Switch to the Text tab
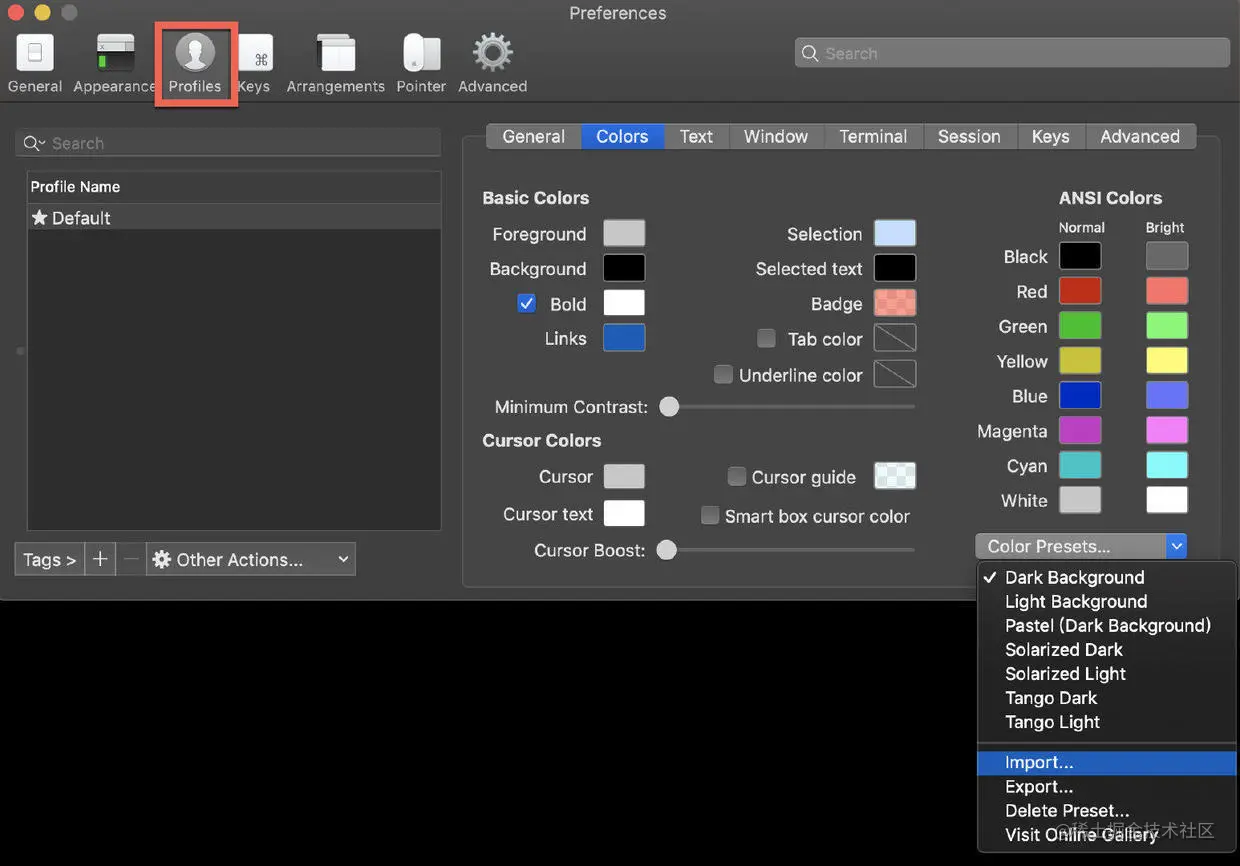 point(696,136)
